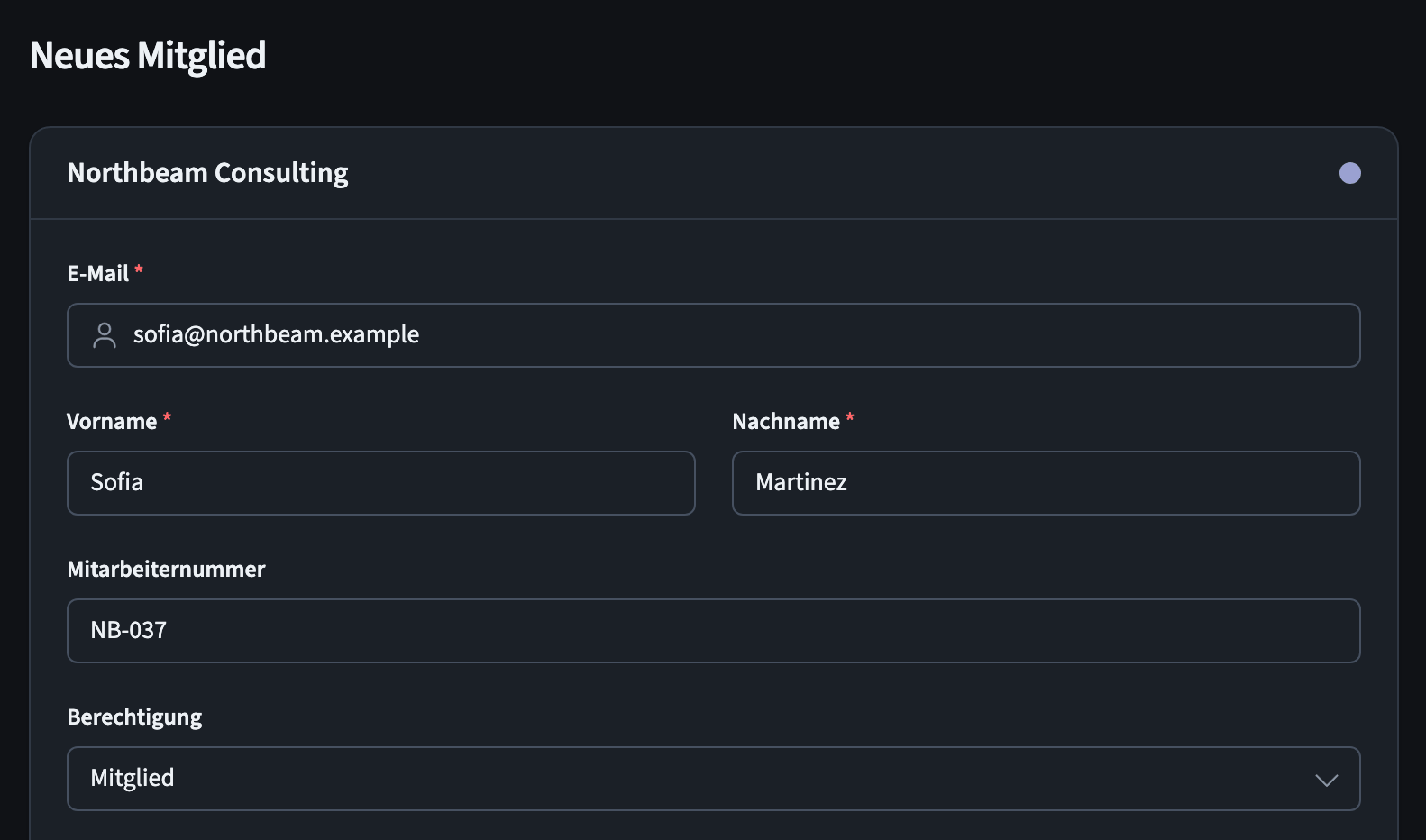Screen dimensions: 1426x840
Task: Click the red asterisk next to Nachname
Action: [850, 417]
